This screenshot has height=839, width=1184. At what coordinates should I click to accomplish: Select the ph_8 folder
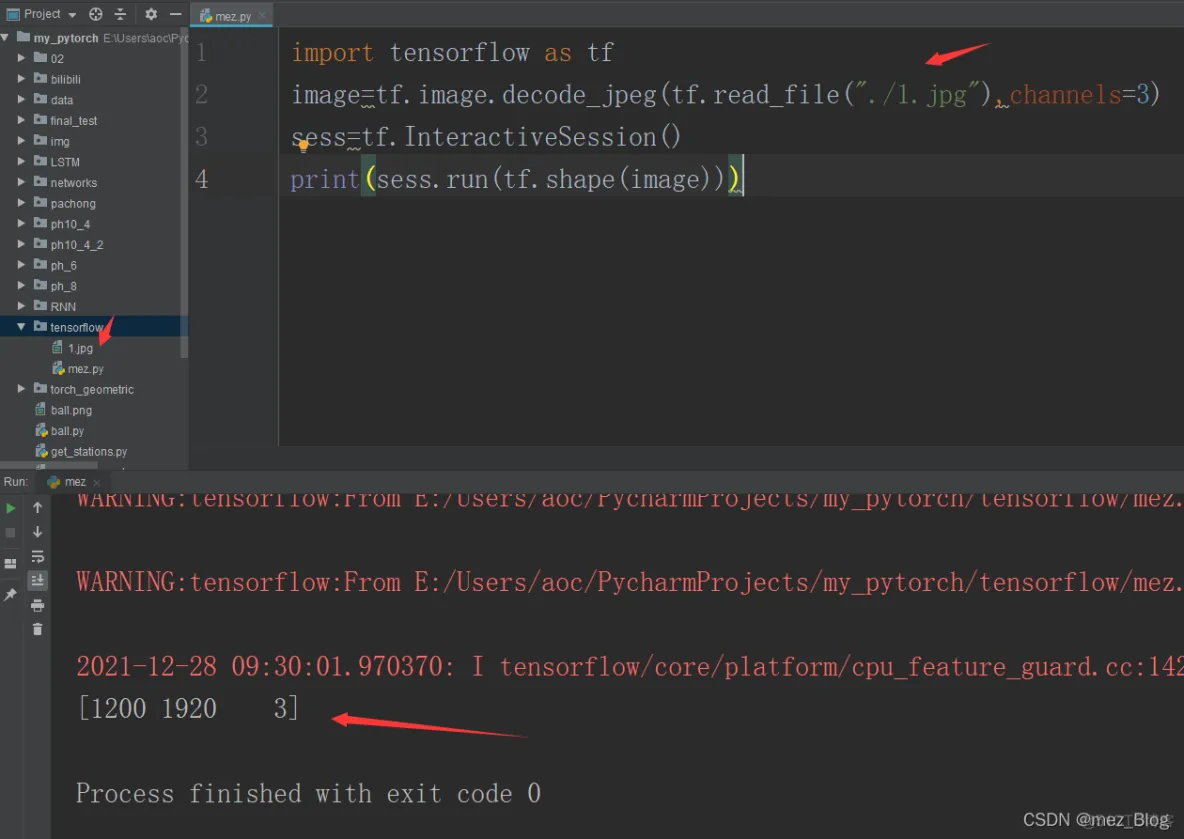(x=63, y=285)
